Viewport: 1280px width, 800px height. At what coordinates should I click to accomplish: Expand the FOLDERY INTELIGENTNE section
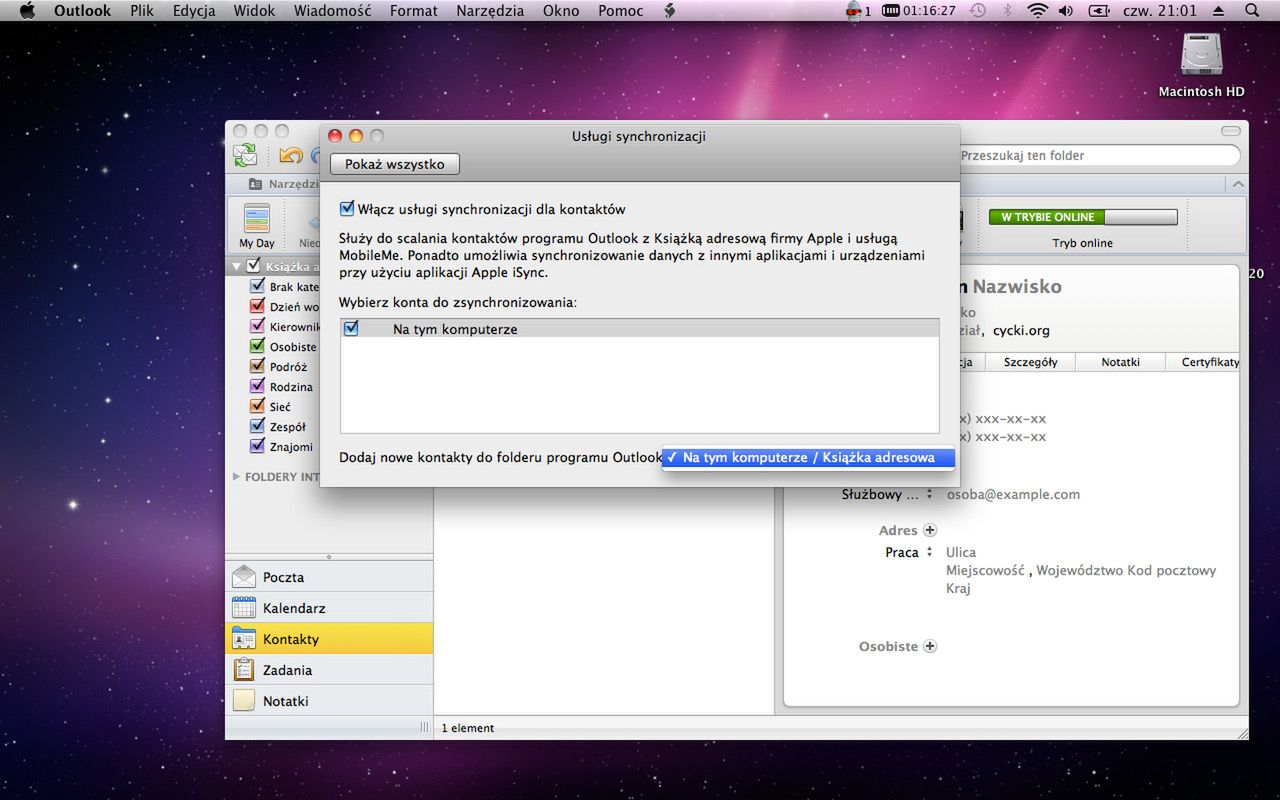(x=237, y=477)
